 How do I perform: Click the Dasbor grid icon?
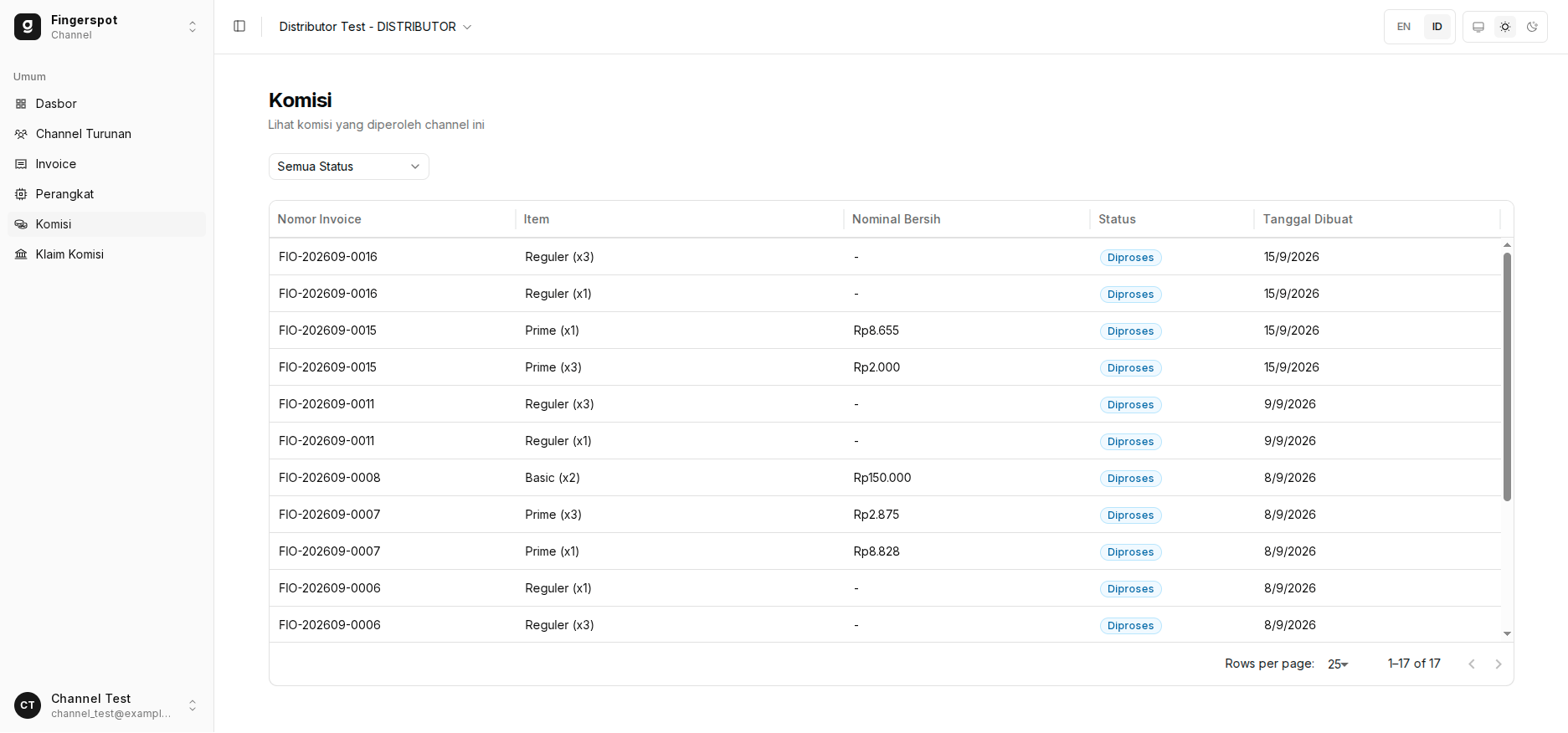pos(21,104)
